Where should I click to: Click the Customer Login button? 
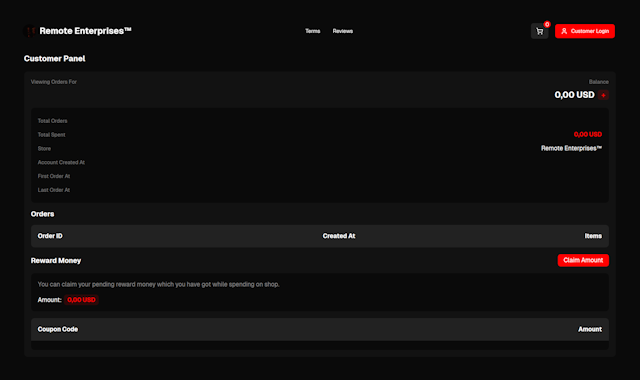[584, 31]
